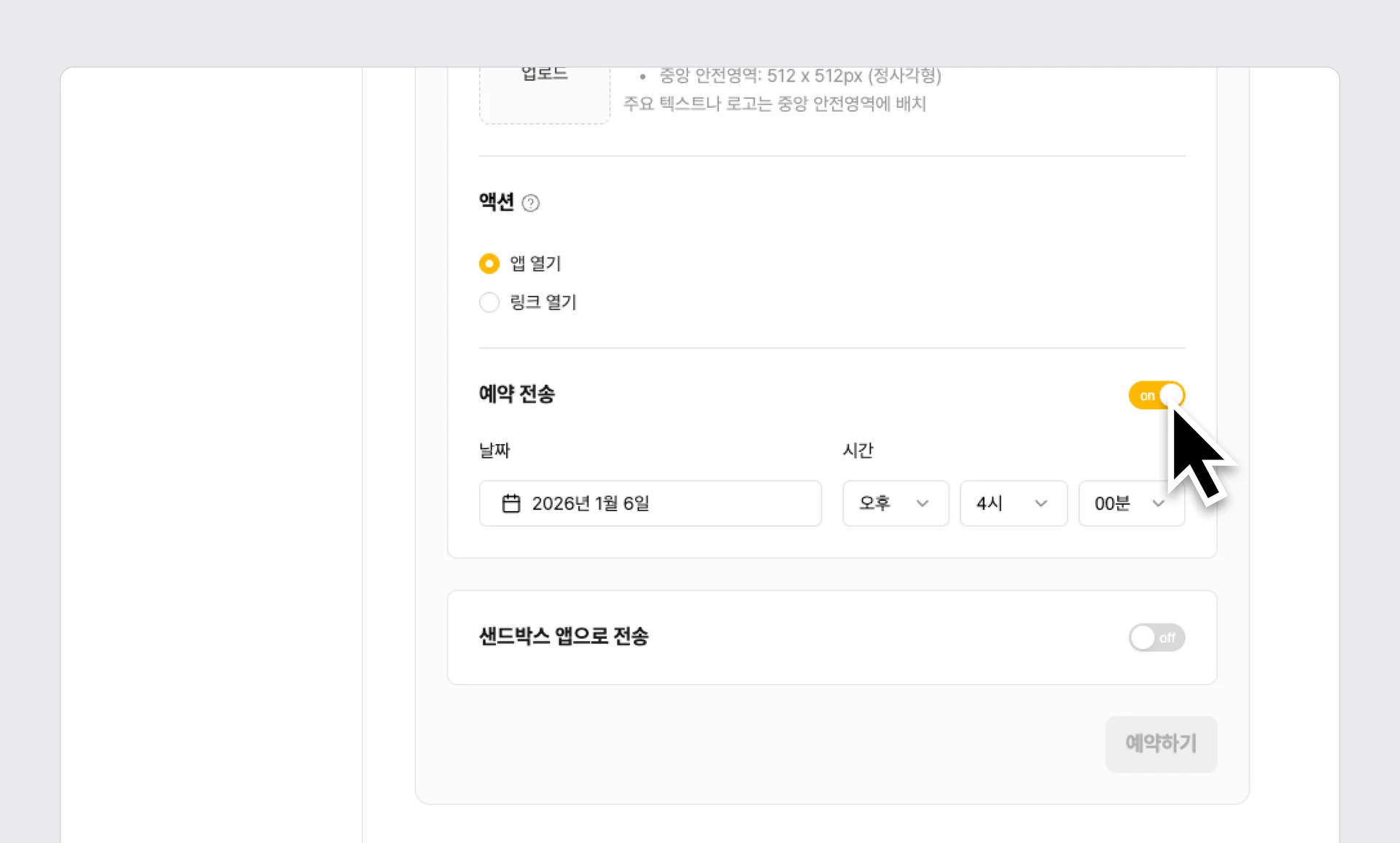Click the 액션 section label

pyautogui.click(x=497, y=203)
